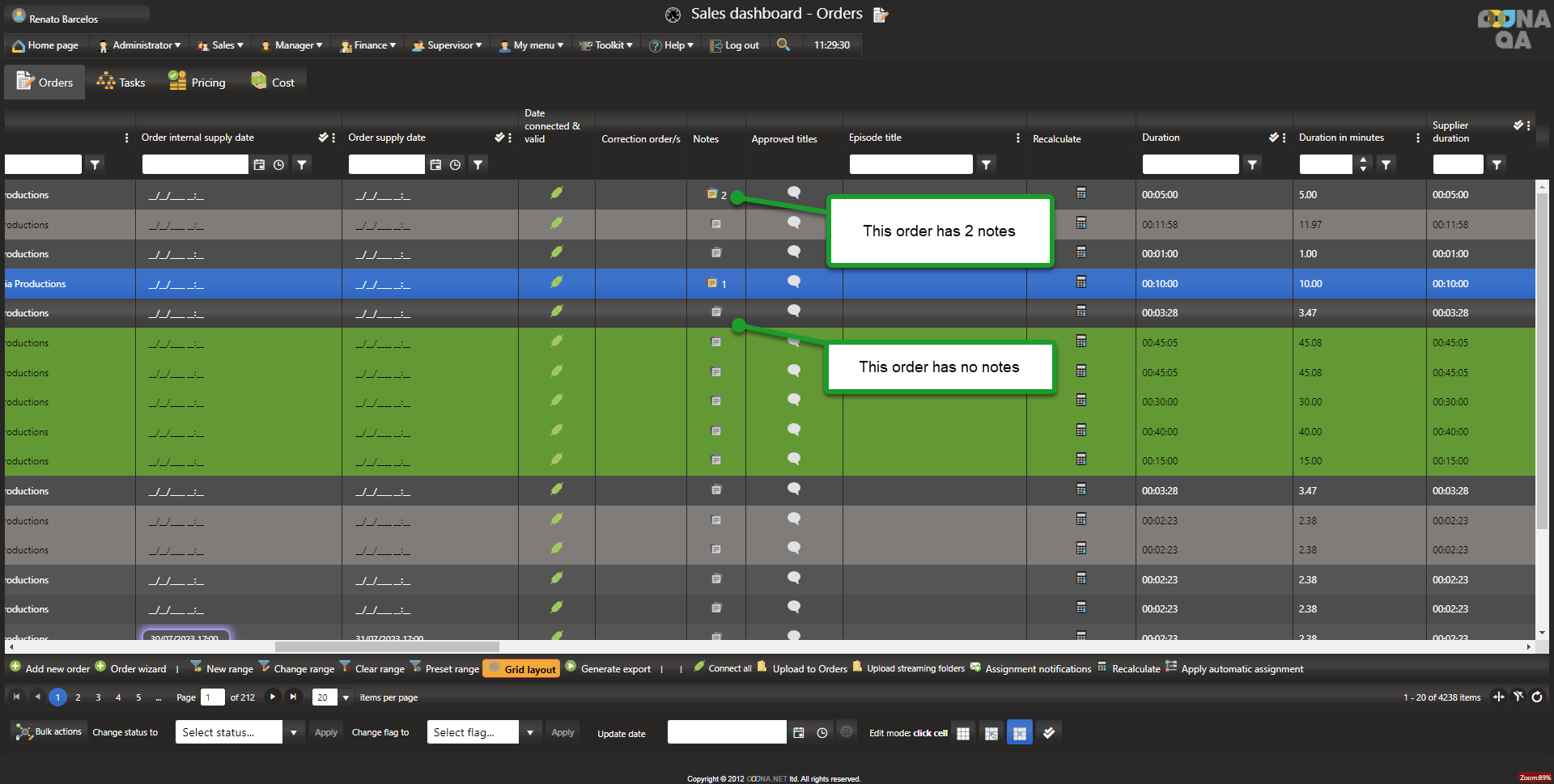The height and width of the screenshot is (784, 1554).
Task: Click recalculate calculator icon in first row
Action: [x=1081, y=193]
